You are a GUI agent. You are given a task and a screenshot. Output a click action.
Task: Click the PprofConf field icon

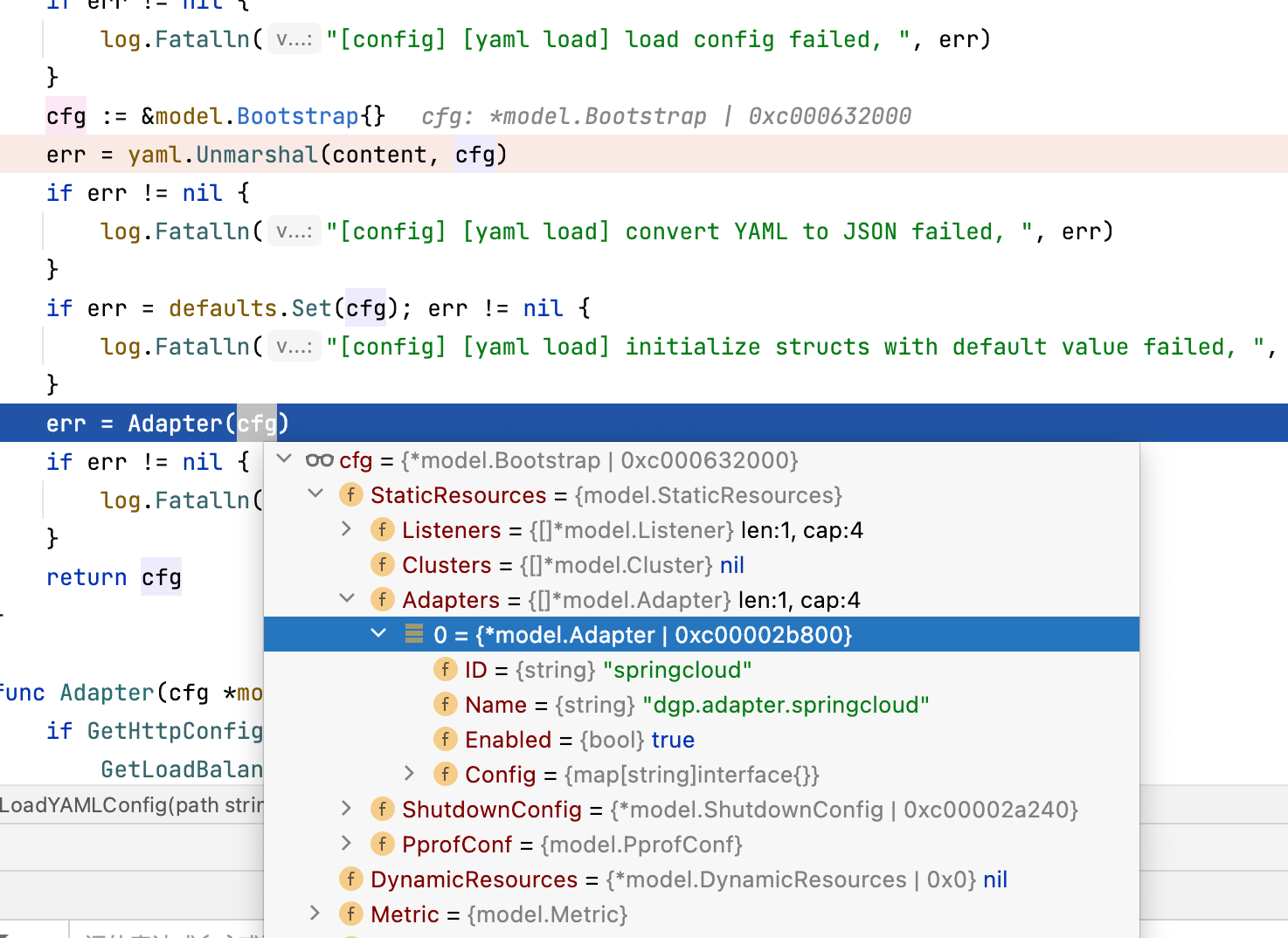pyautogui.click(x=383, y=845)
